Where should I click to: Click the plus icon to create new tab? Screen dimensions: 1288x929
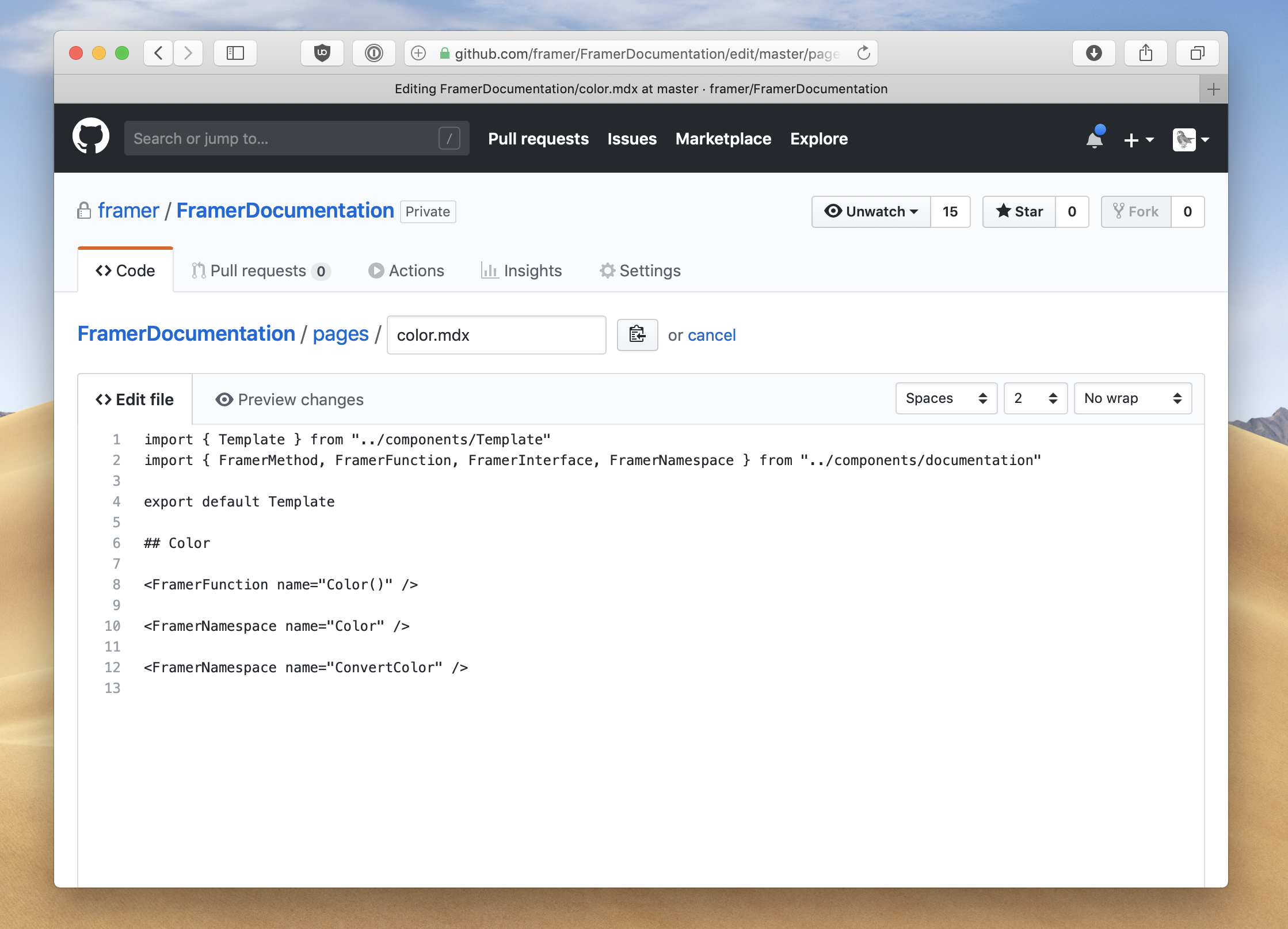pos(1214,89)
